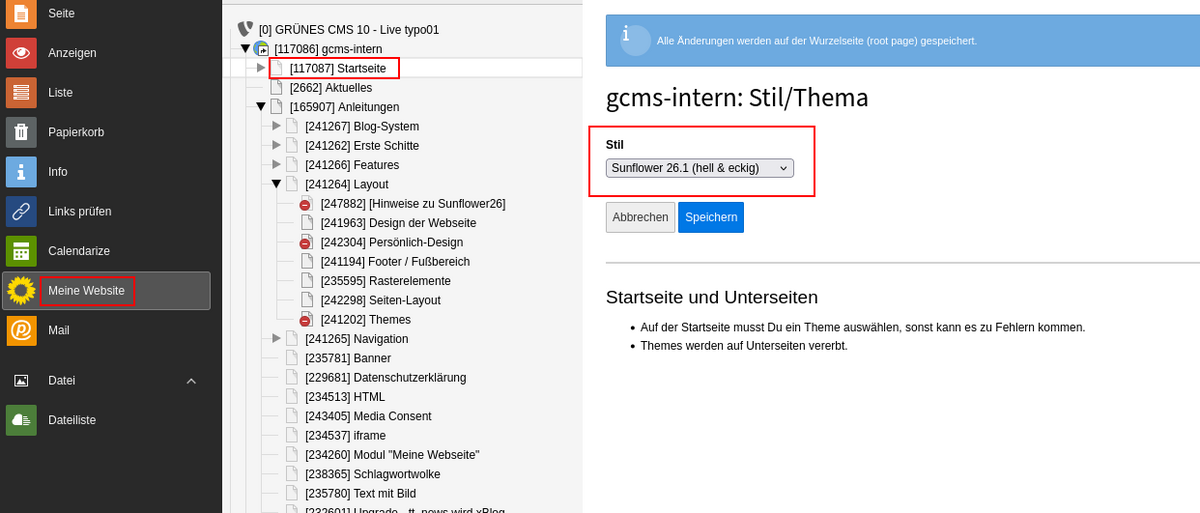Select the Liste module icon

coord(21,93)
